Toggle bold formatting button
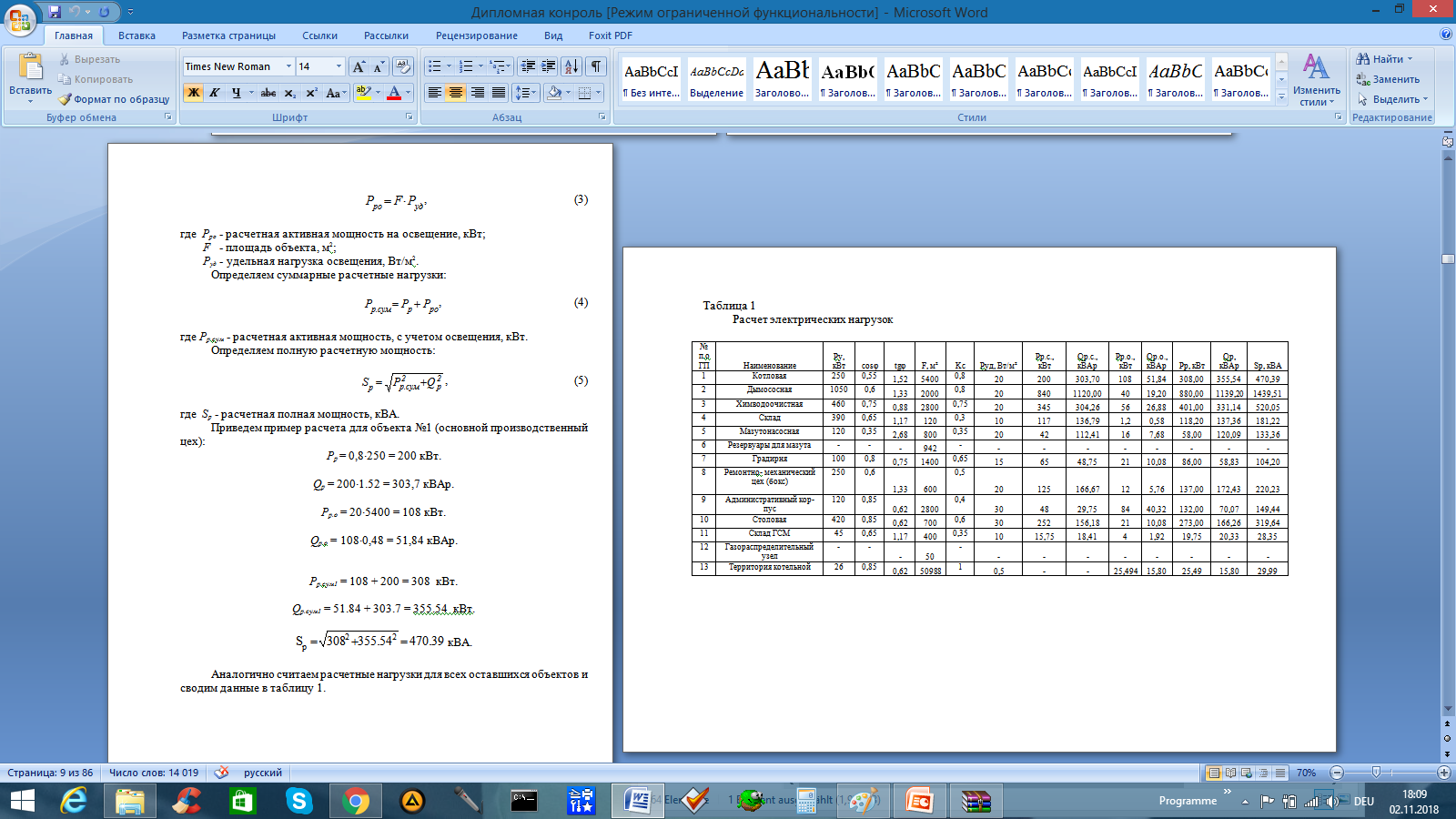1456x819 pixels. click(193, 93)
